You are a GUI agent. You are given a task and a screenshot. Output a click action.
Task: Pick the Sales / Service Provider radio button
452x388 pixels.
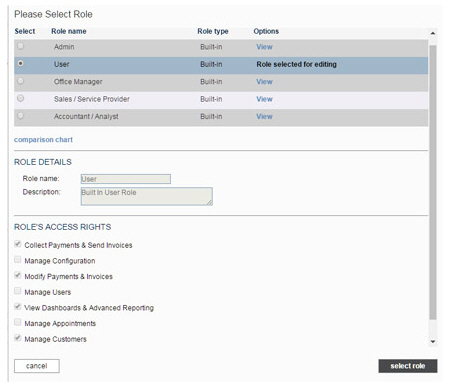click(x=21, y=98)
